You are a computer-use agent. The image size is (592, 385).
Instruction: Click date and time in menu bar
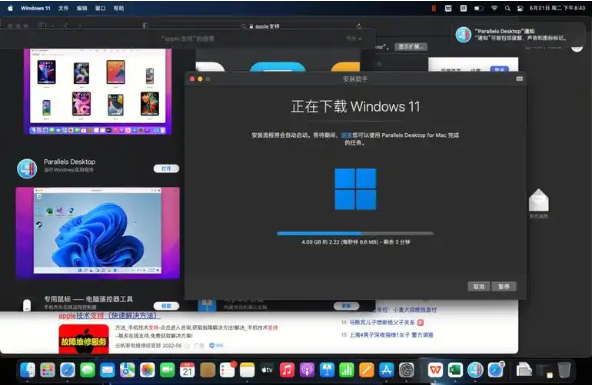point(557,8)
